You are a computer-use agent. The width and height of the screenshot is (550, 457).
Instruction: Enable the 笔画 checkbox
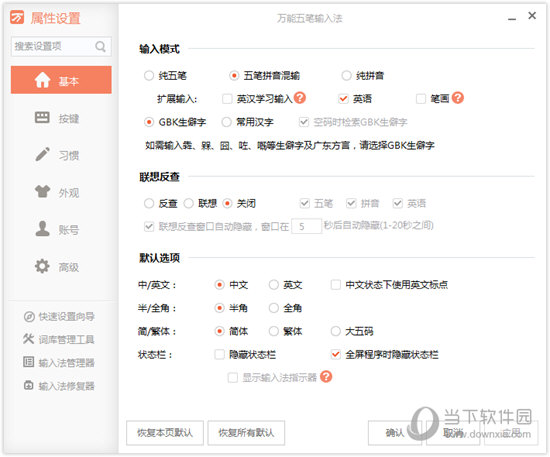(x=421, y=99)
